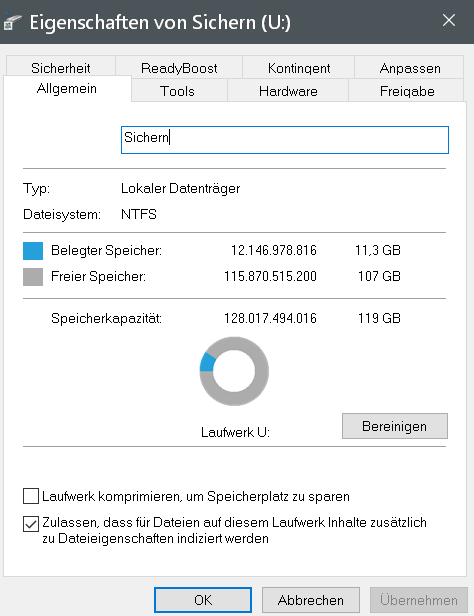Go to the Anpassen tab

[x=410, y=68]
